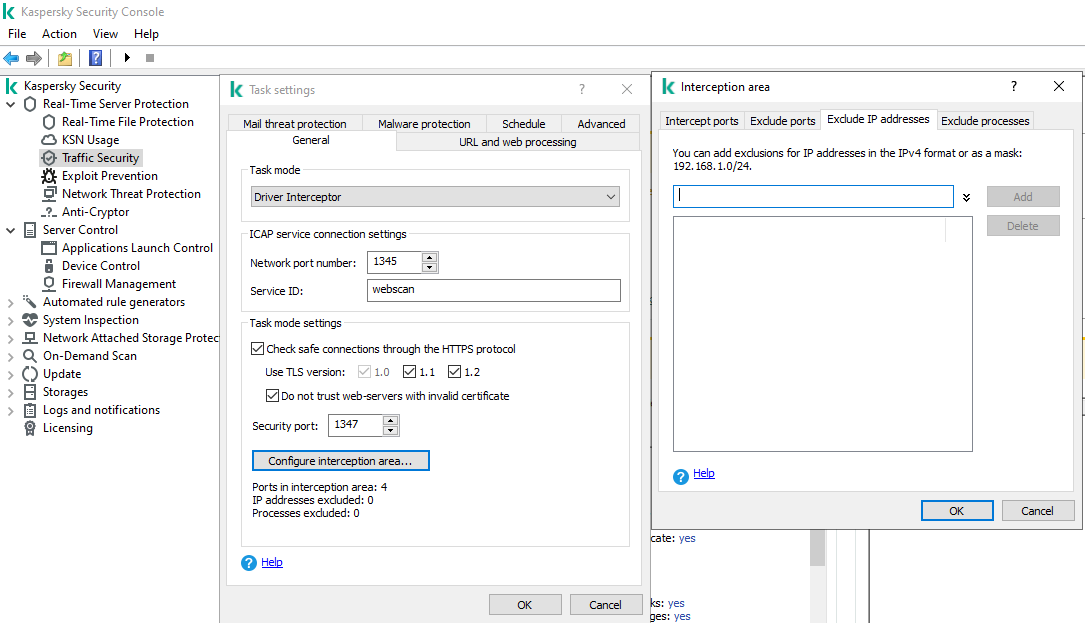Click the Firewall Management icon

coord(48,284)
